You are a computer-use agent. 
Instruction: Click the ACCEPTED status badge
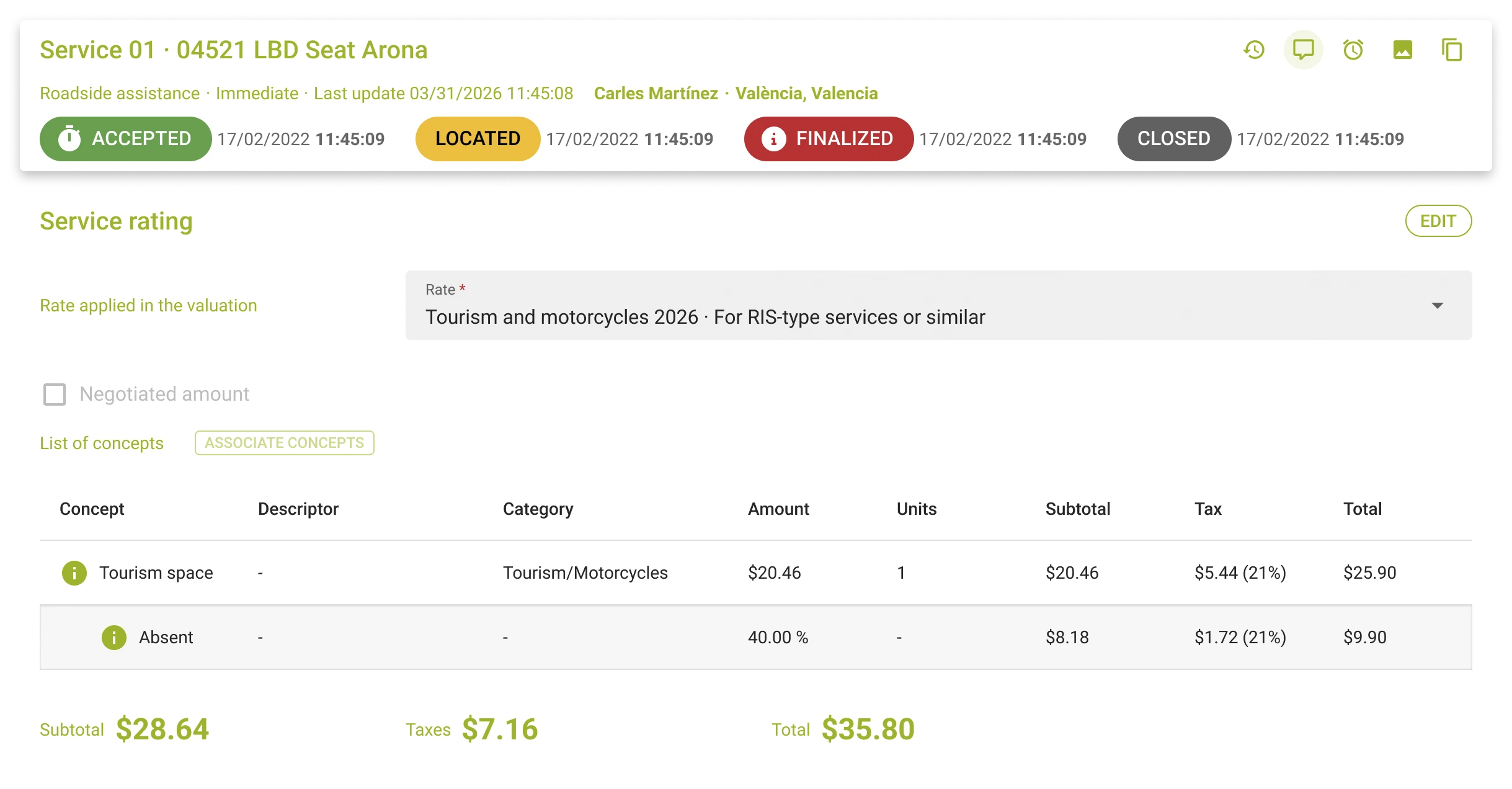[x=125, y=138]
